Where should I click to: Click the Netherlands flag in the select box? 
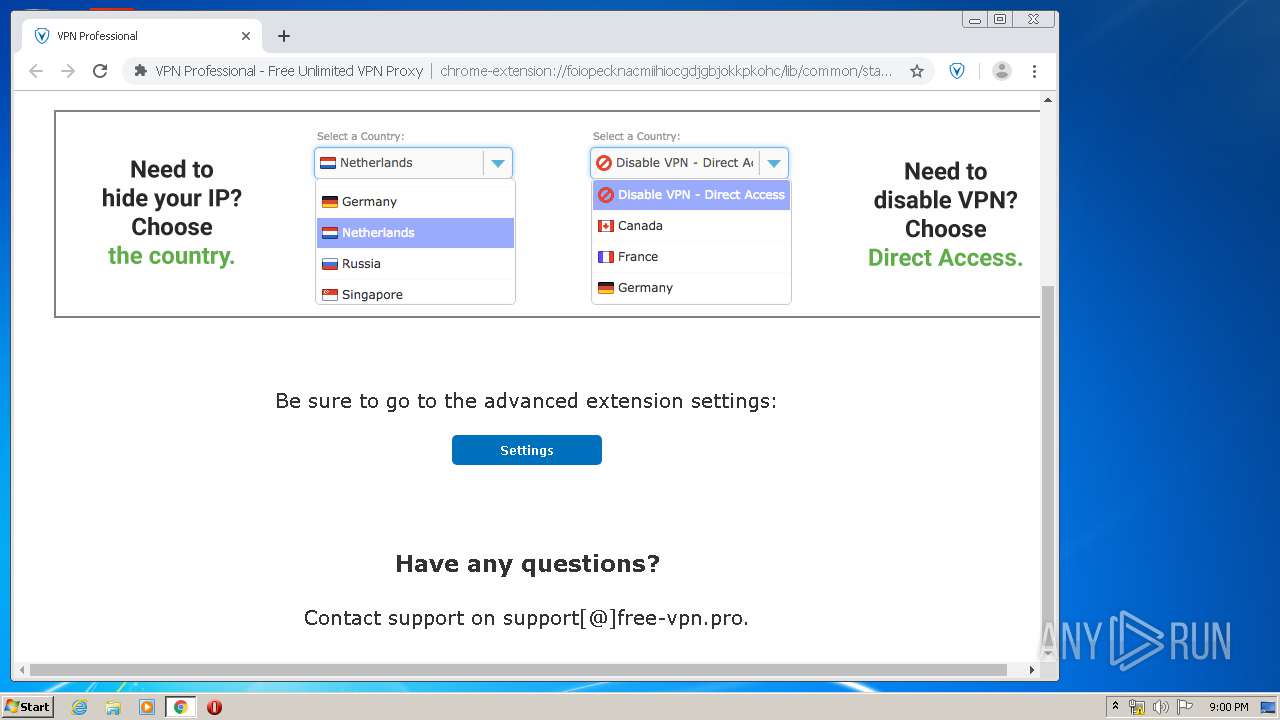pos(327,163)
